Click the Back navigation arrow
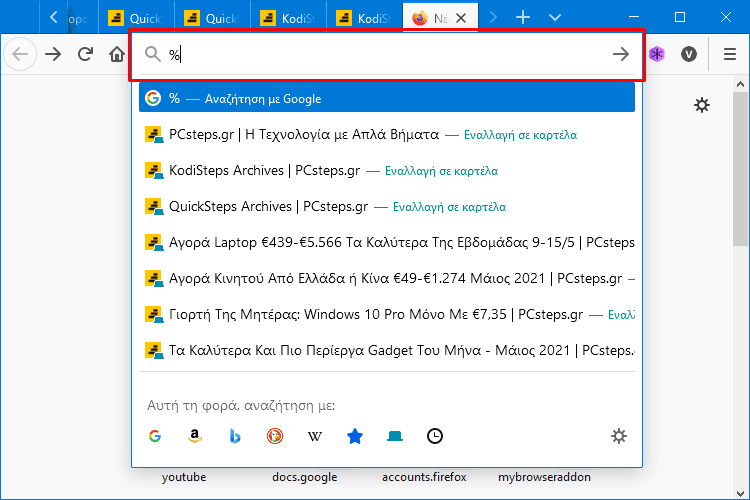This screenshot has height=500, width=750. coord(20,54)
